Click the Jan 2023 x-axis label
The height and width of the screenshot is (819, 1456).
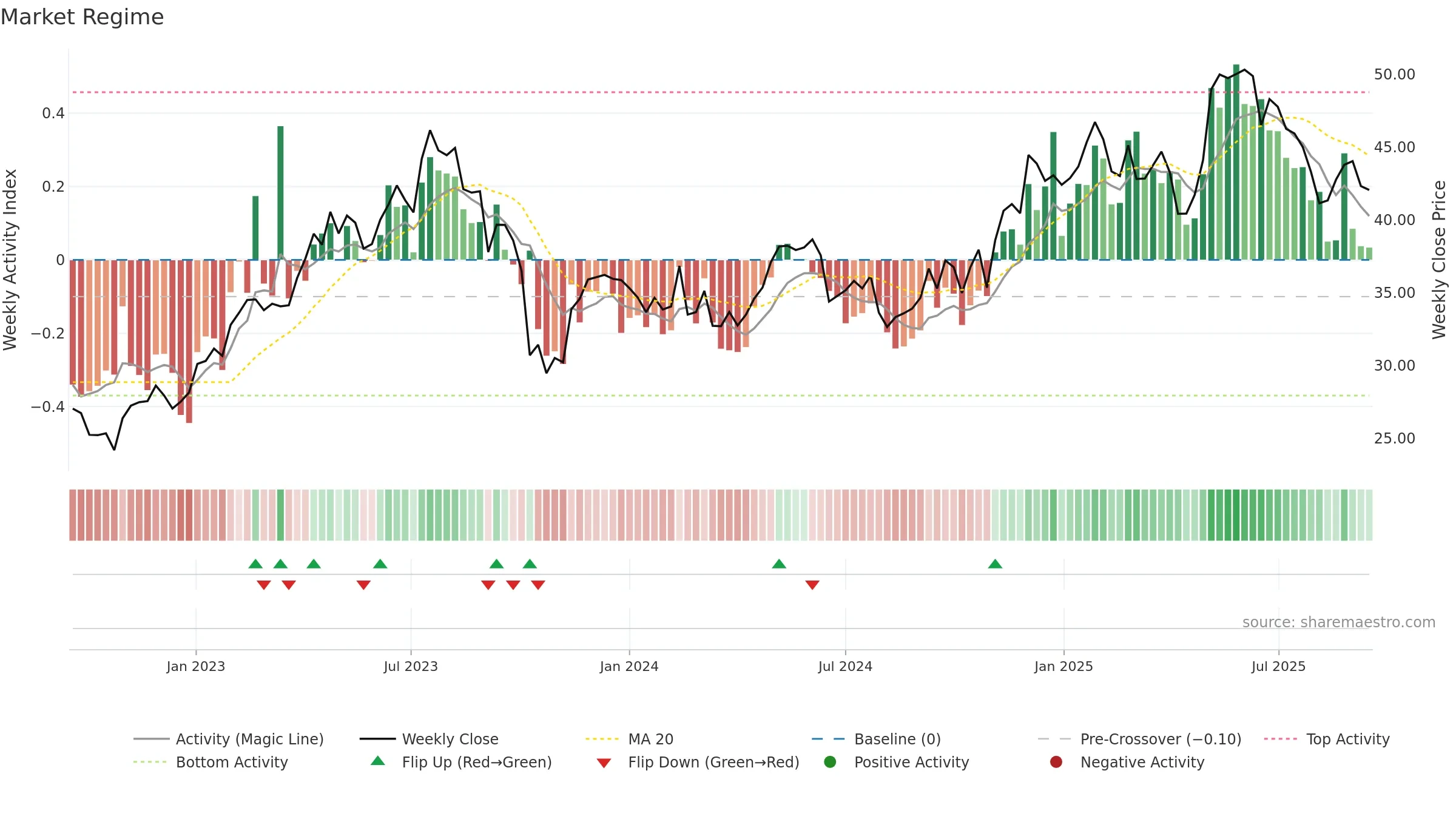tap(196, 666)
